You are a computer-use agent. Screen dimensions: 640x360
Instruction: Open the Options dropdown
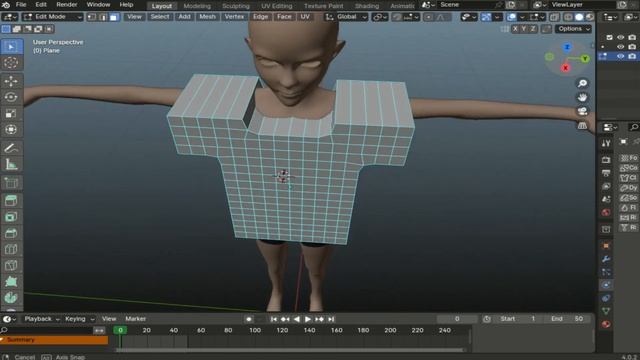573,29
